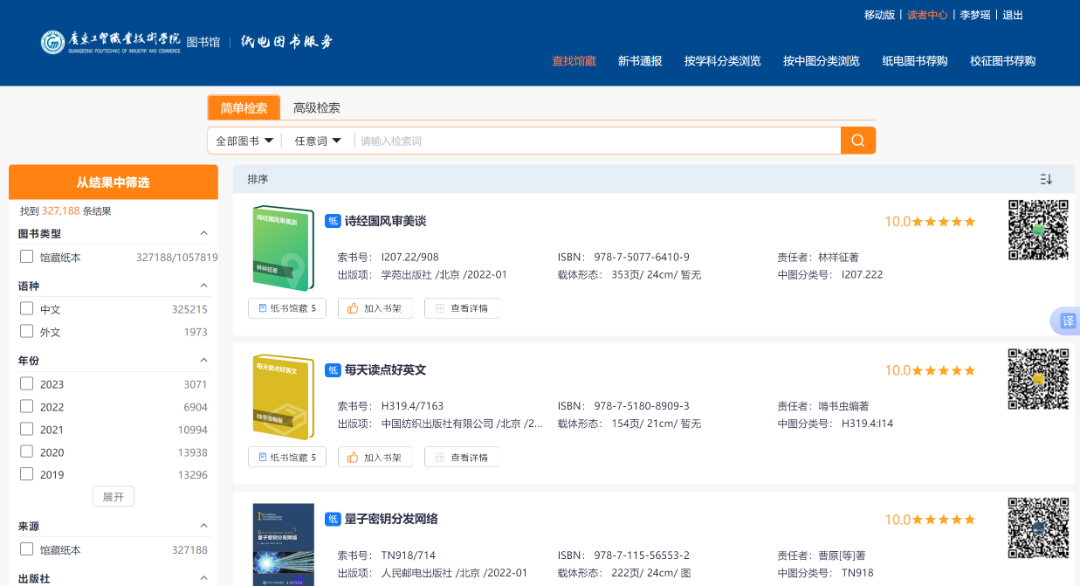Open 按学科分类浏览 in the navigation
This screenshot has width=1080, height=586.
coord(723,61)
